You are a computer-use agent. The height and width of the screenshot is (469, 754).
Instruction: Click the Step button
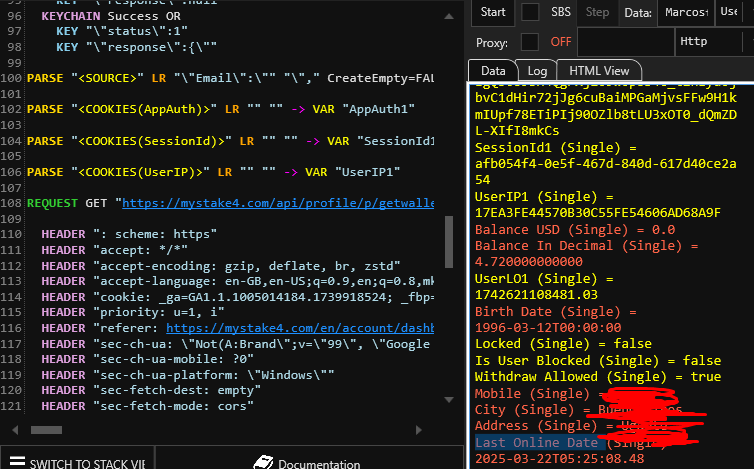[x=597, y=12]
